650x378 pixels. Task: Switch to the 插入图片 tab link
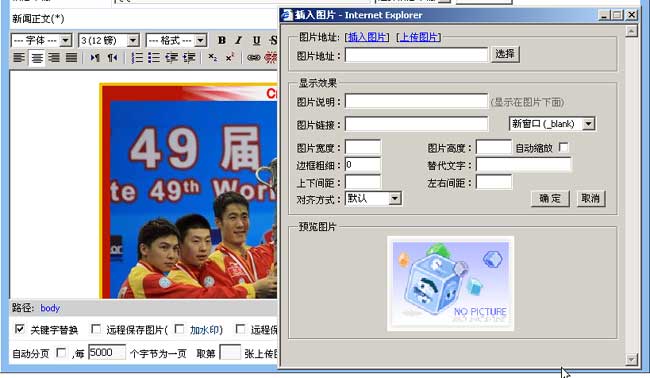(367, 37)
